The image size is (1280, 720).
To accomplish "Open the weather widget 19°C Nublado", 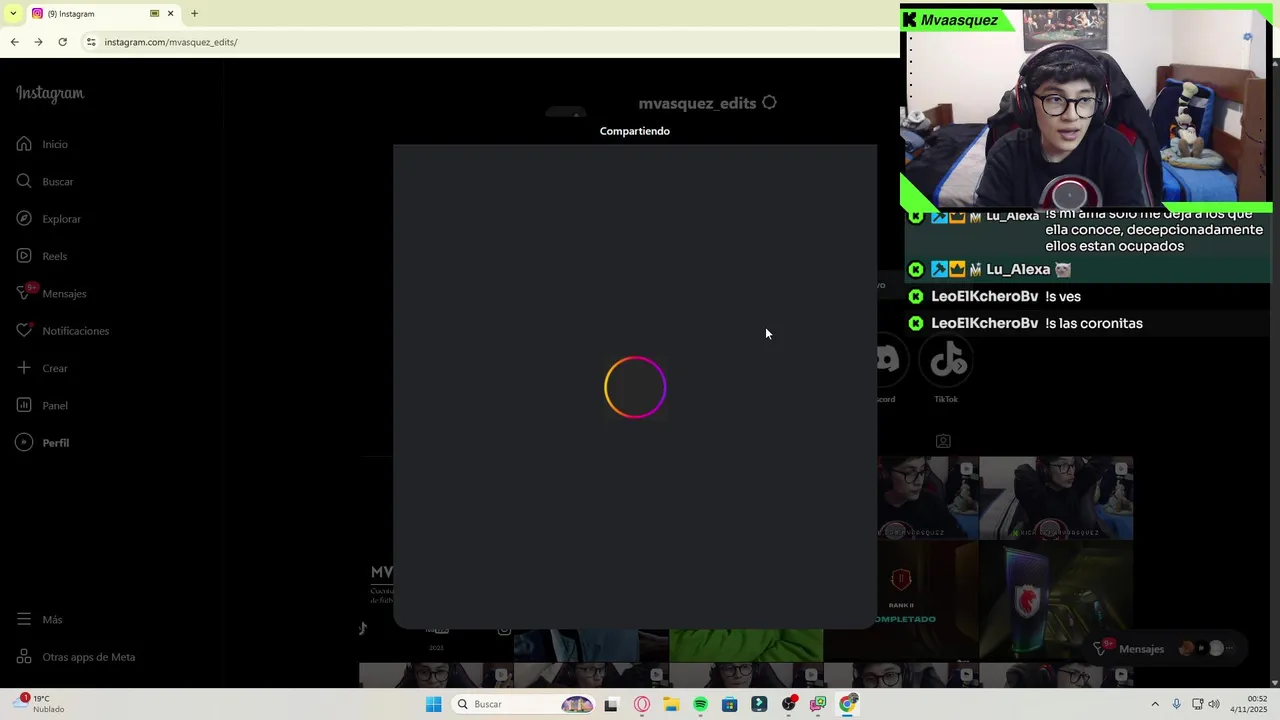I will tap(41, 704).
